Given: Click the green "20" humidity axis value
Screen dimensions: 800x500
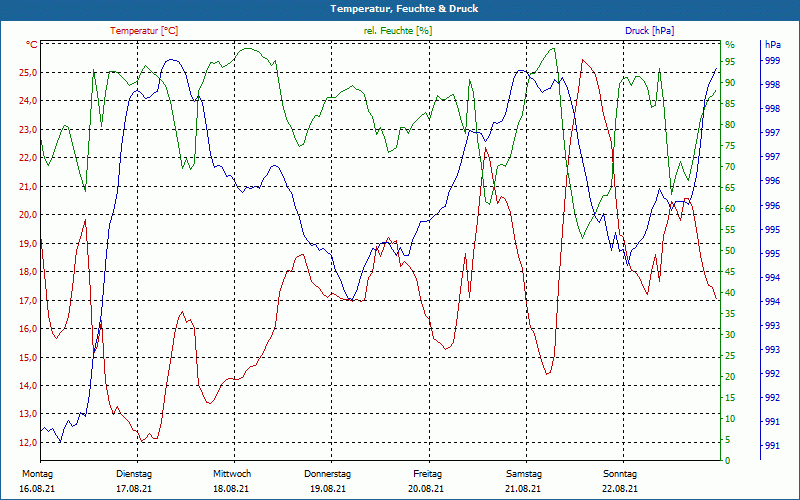Looking at the screenshot, I should tap(730, 376).
